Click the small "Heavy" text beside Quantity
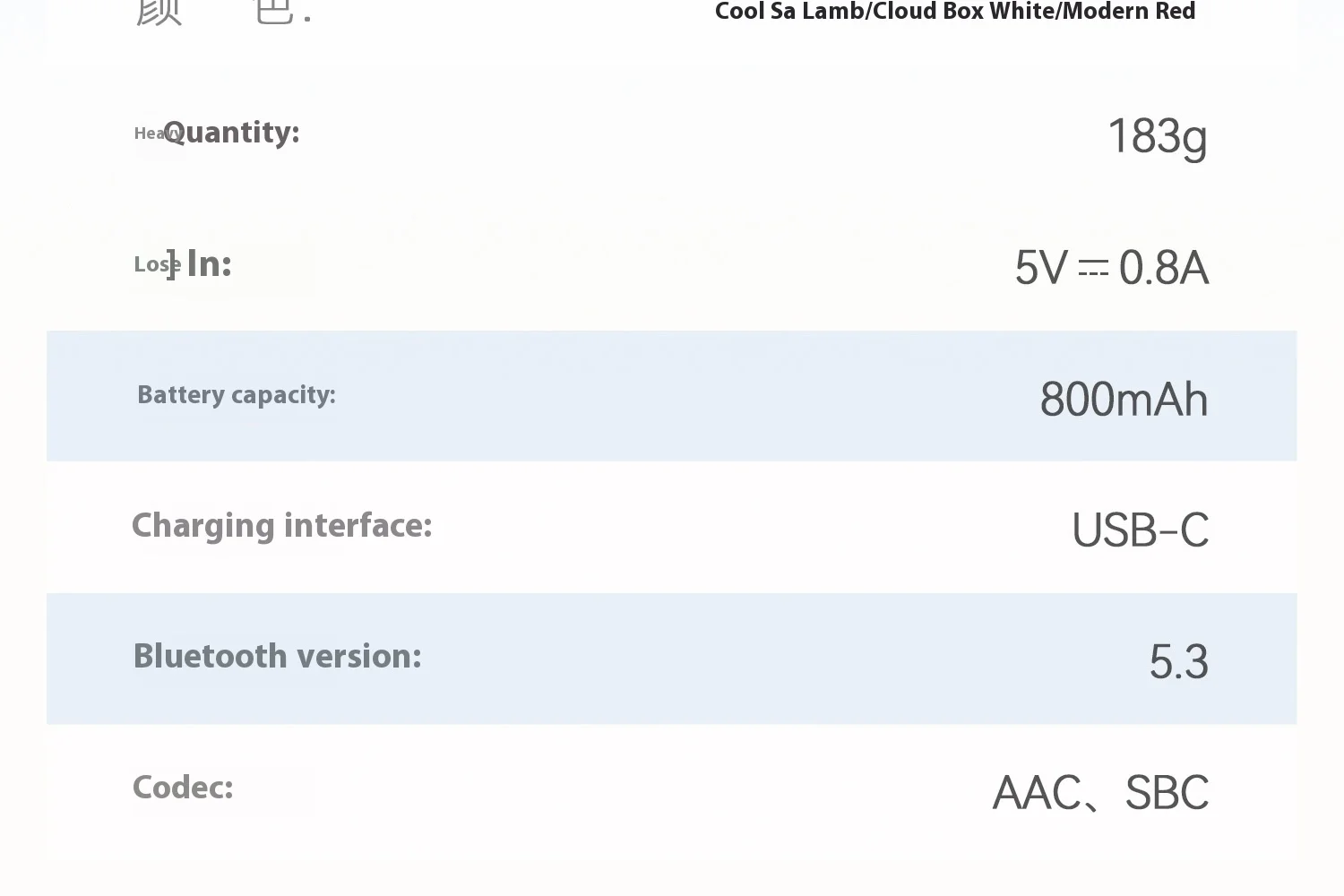This screenshot has width=1344, height=896. click(x=151, y=134)
